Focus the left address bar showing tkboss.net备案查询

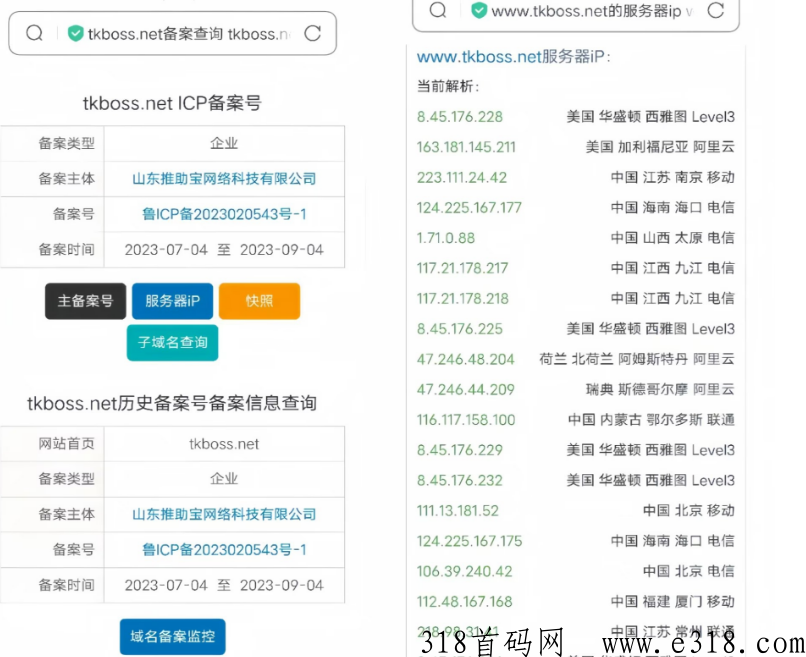(x=173, y=33)
